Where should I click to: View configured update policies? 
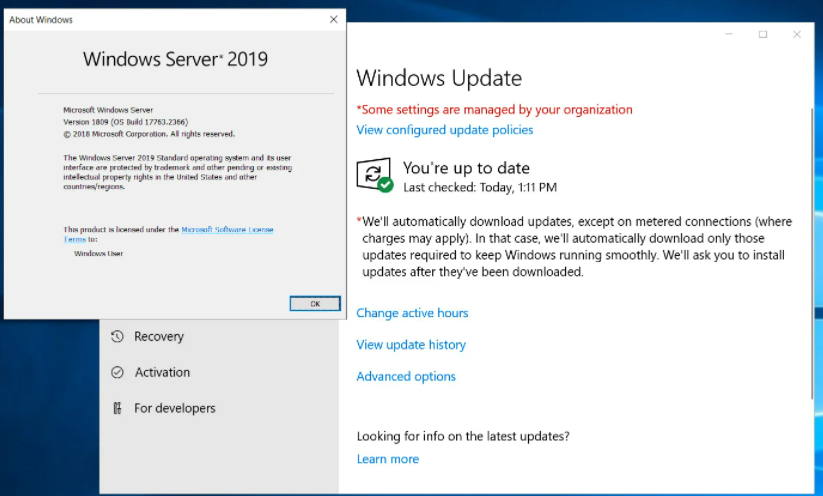coord(445,130)
